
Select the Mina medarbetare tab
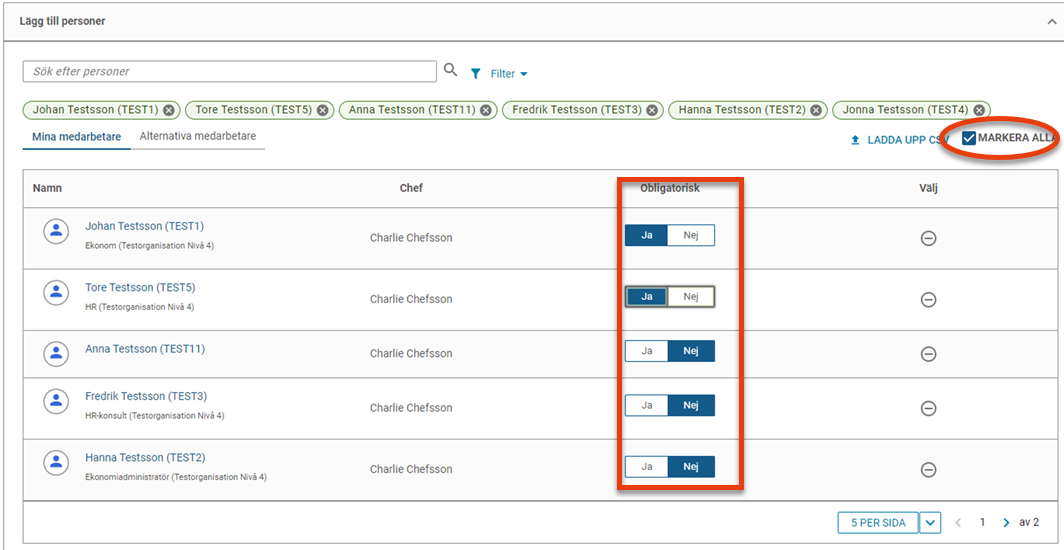(77, 137)
